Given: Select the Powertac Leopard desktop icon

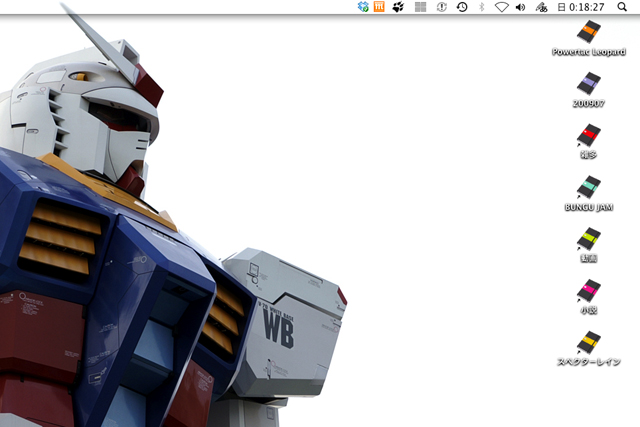Looking at the screenshot, I should click(589, 38).
